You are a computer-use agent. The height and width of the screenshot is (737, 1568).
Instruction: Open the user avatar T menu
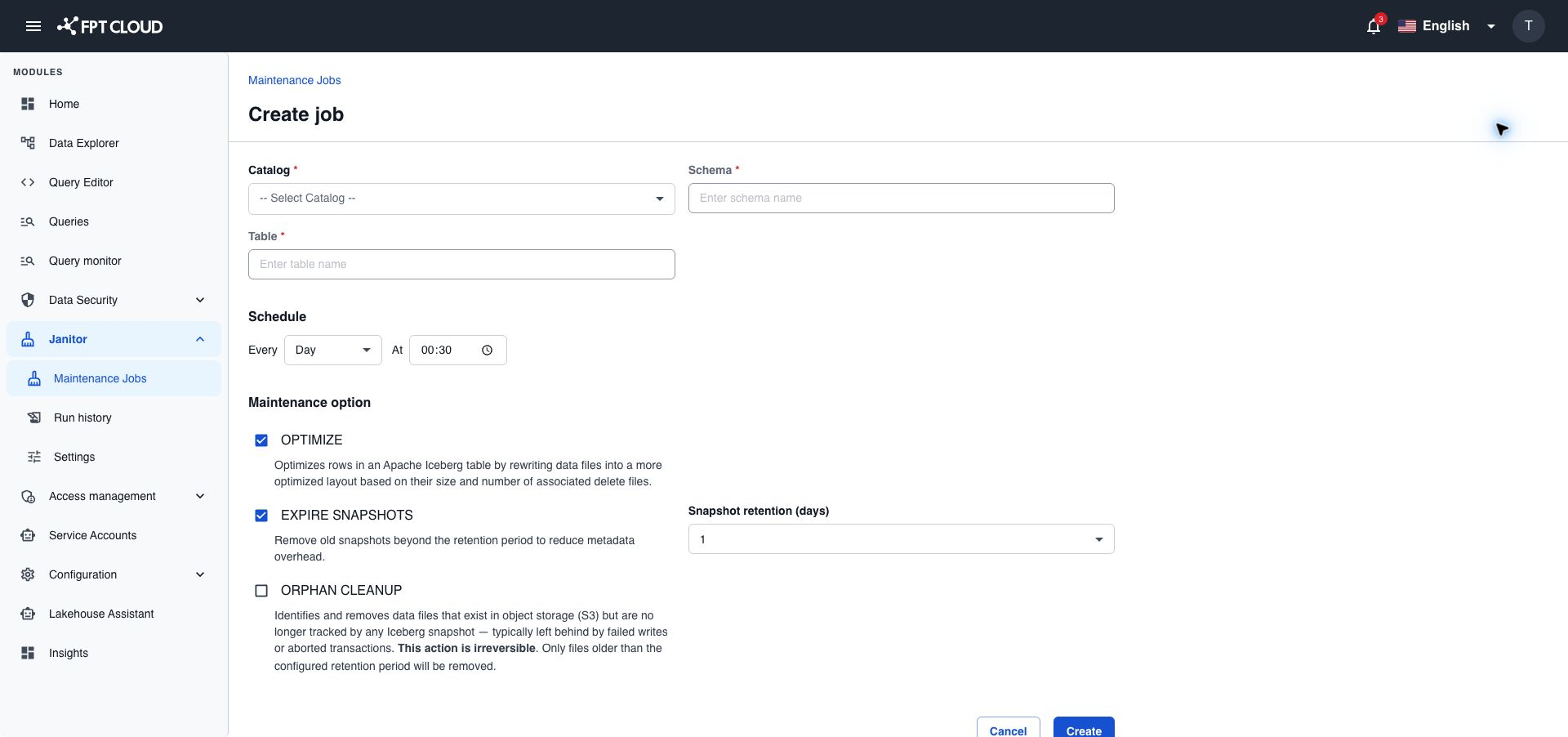coord(1528,26)
